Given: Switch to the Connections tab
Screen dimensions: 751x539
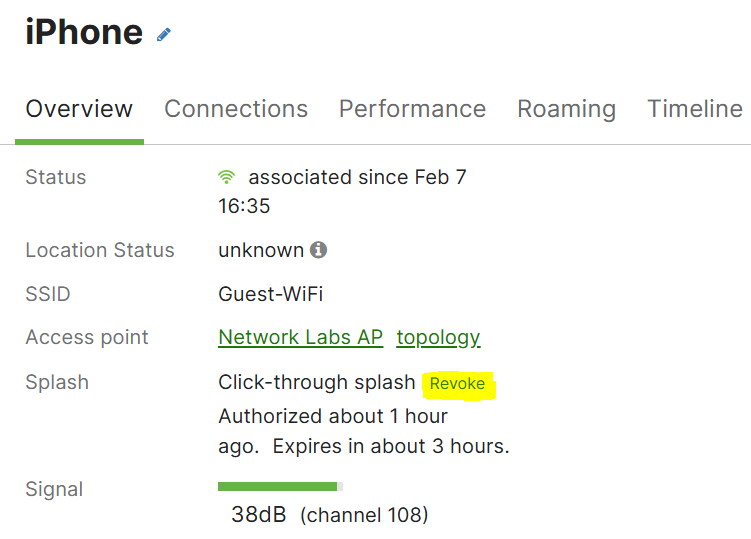Looking at the screenshot, I should point(236,109).
